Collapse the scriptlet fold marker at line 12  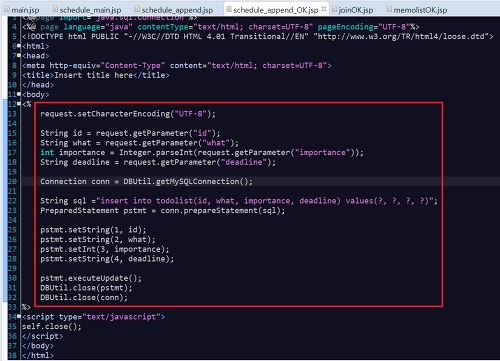coord(19,104)
